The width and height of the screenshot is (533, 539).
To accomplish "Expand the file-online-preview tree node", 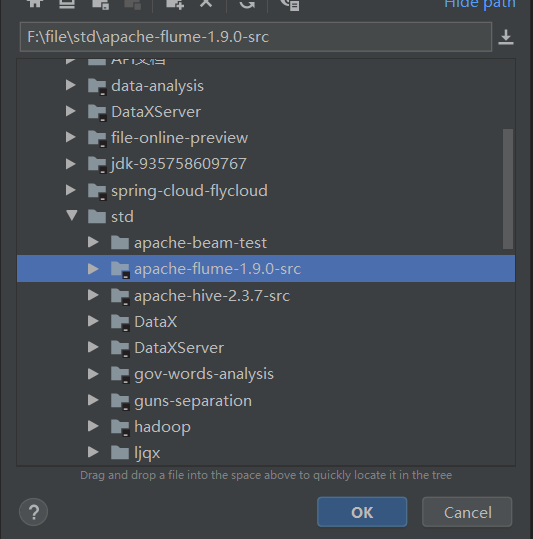I will point(70,137).
